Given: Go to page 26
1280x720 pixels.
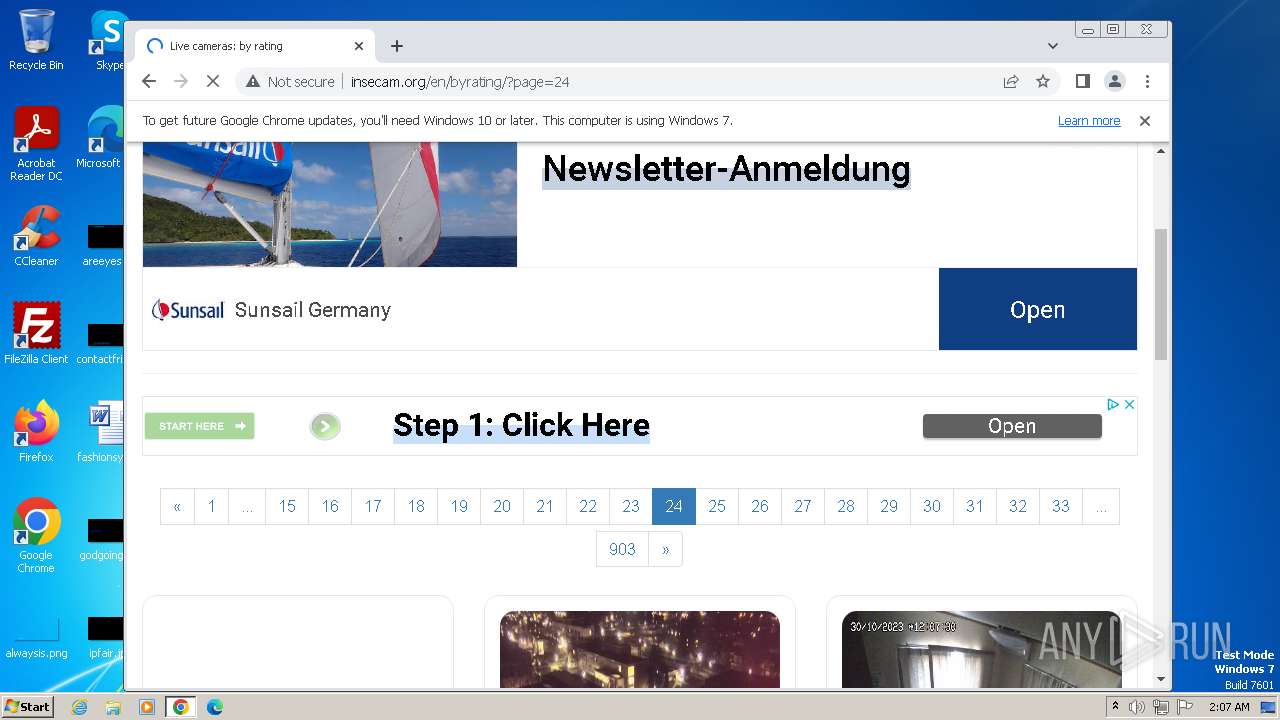Looking at the screenshot, I should tap(760, 506).
